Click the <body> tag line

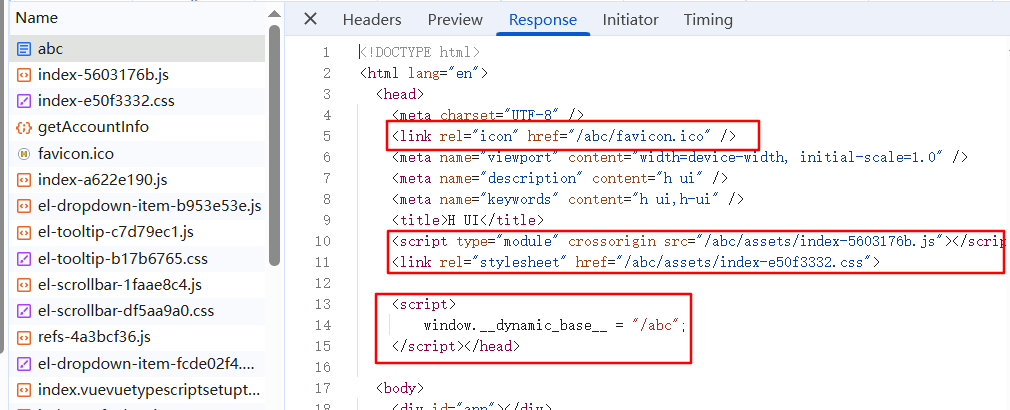coord(399,389)
